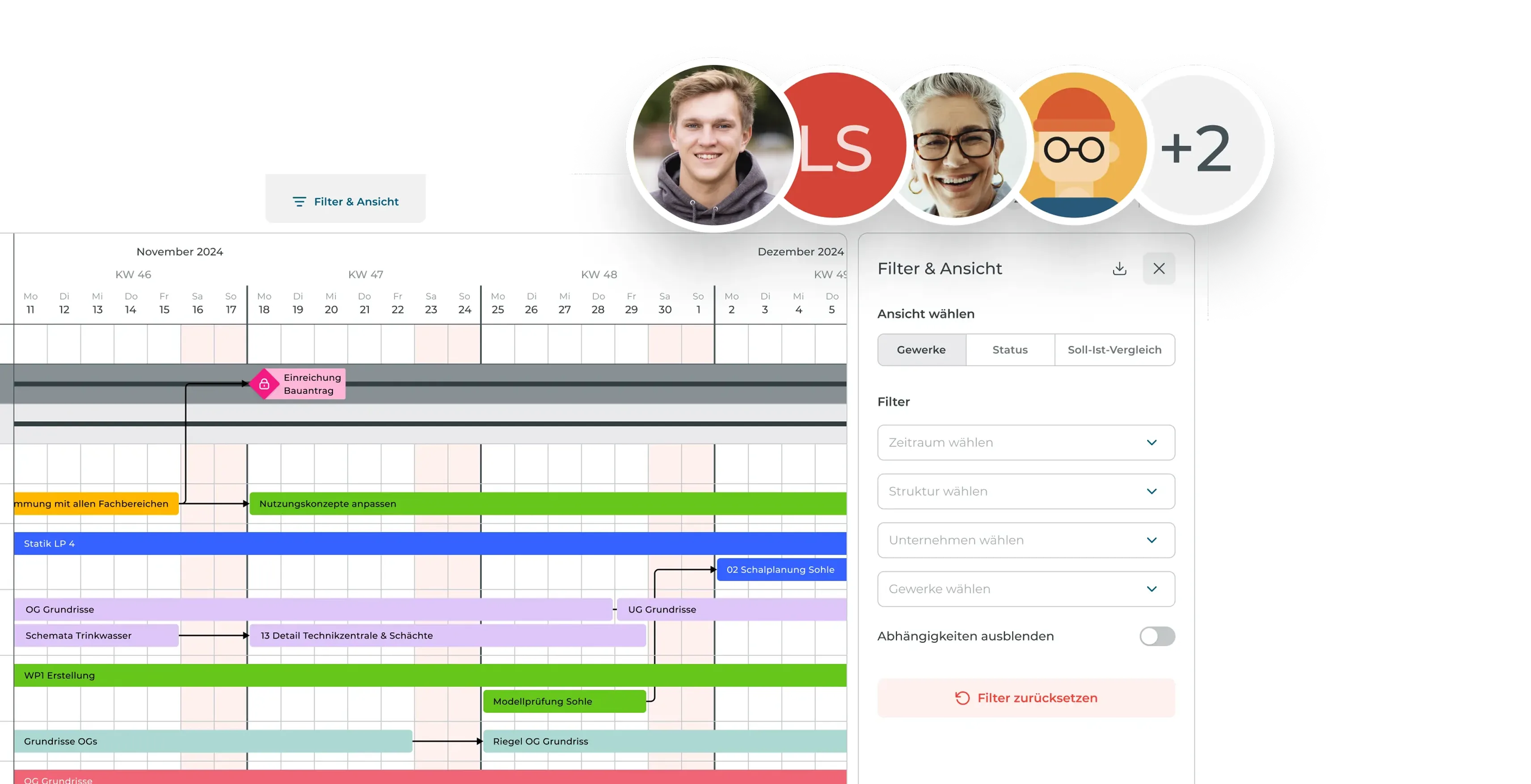Click the pink lock milestone diamond

click(x=264, y=384)
